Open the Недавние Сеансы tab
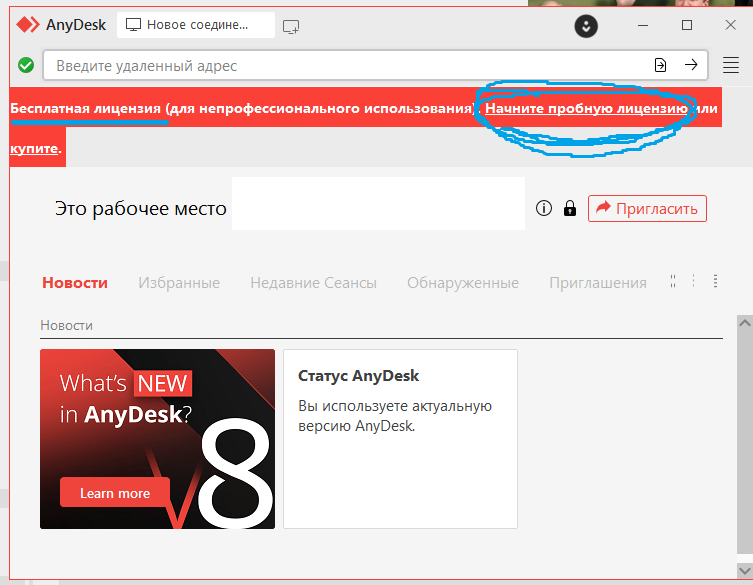This screenshot has height=585, width=753. 314,283
